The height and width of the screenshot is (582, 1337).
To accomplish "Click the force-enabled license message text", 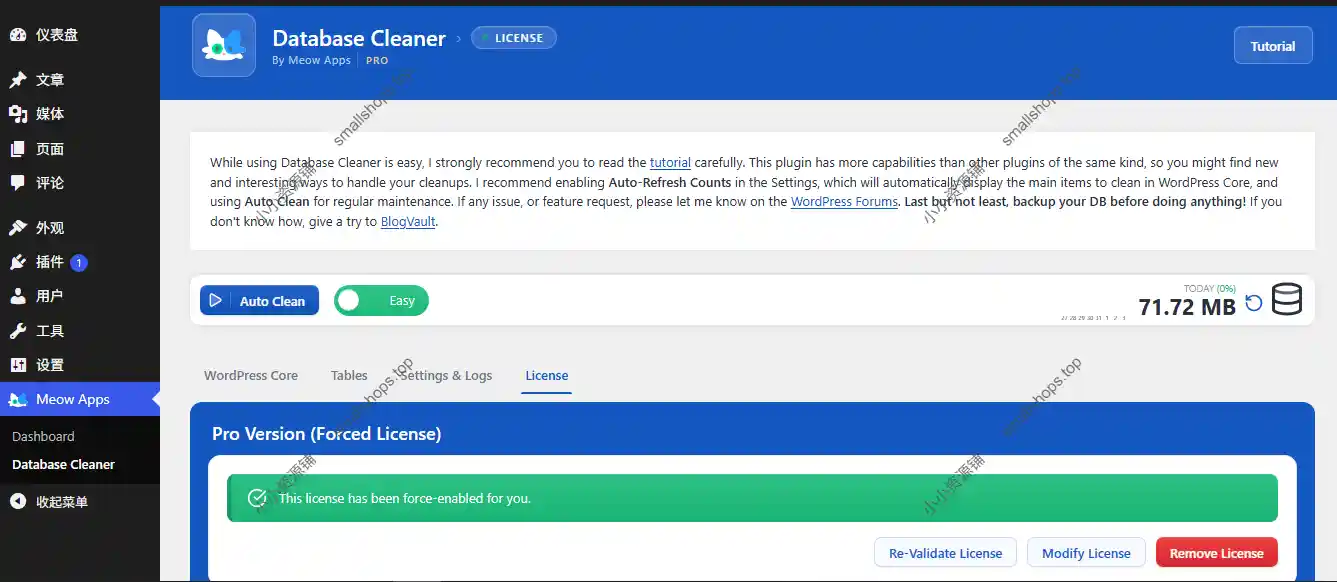I will pyautogui.click(x=405, y=498).
